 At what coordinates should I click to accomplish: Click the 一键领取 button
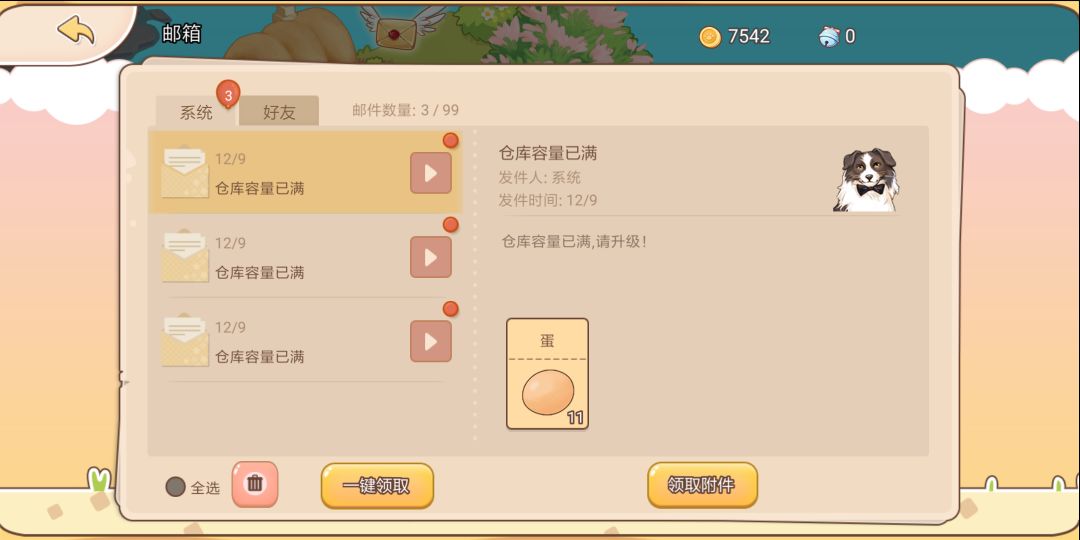point(377,486)
